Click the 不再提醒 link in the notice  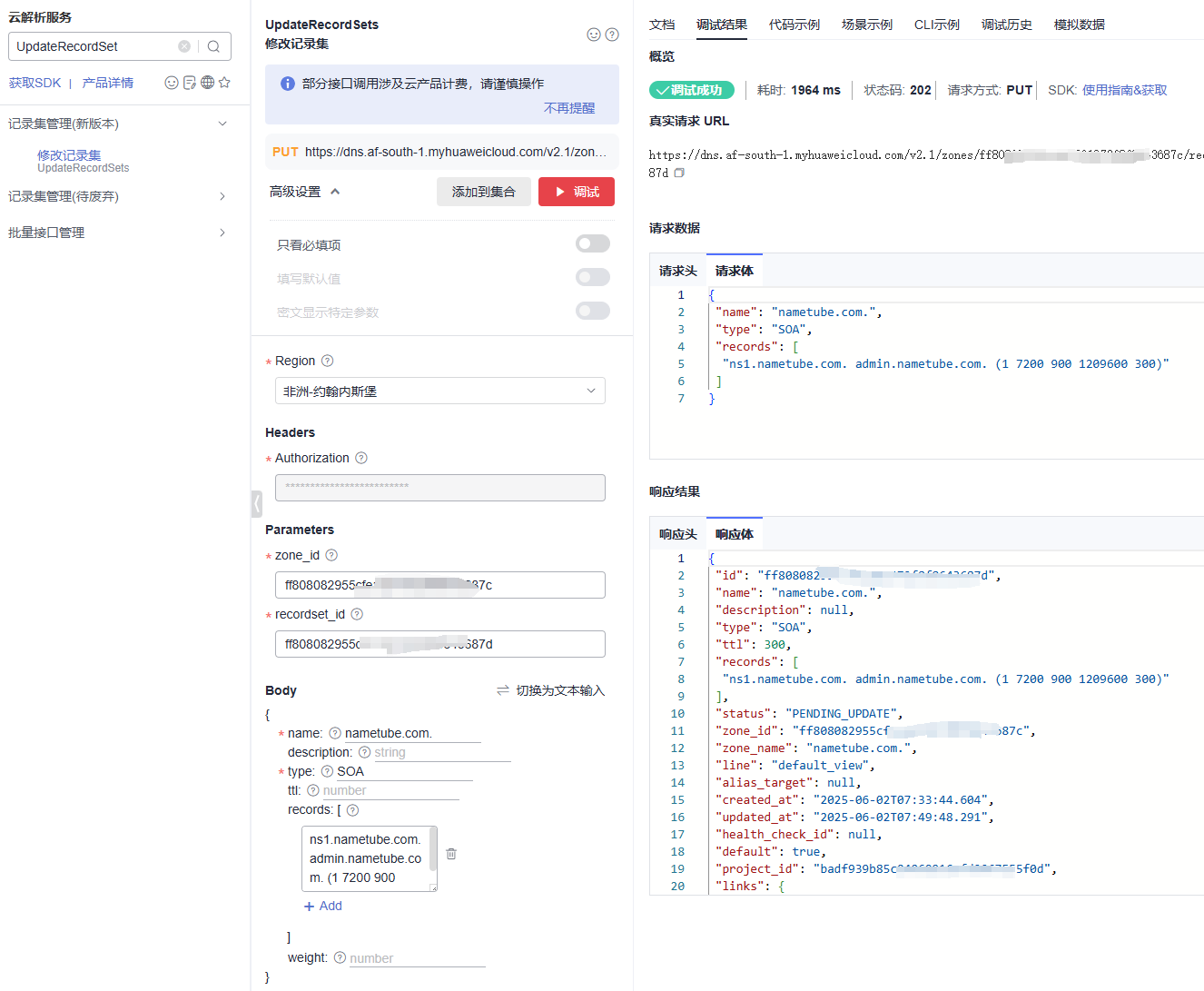tap(568, 108)
